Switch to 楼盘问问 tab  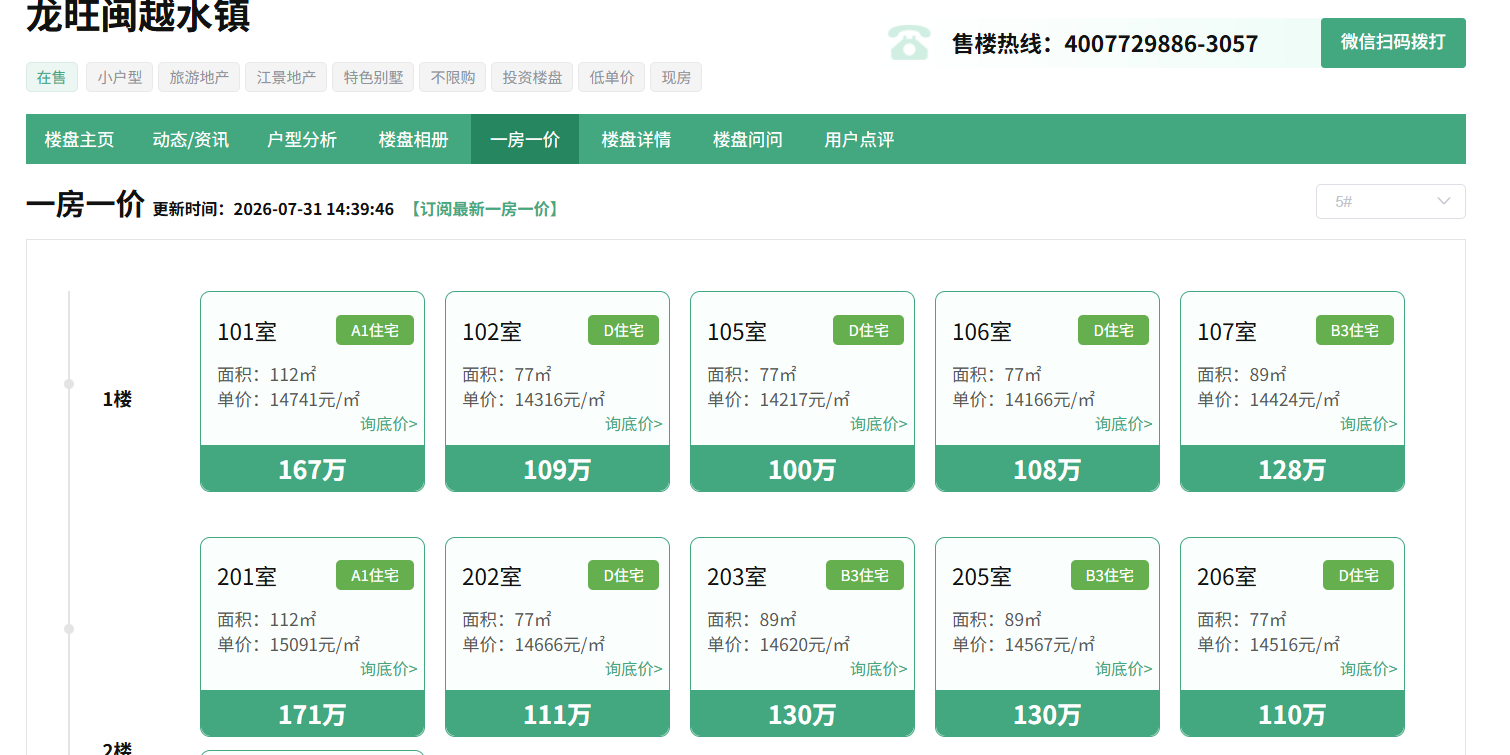click(x=748, y=139)
